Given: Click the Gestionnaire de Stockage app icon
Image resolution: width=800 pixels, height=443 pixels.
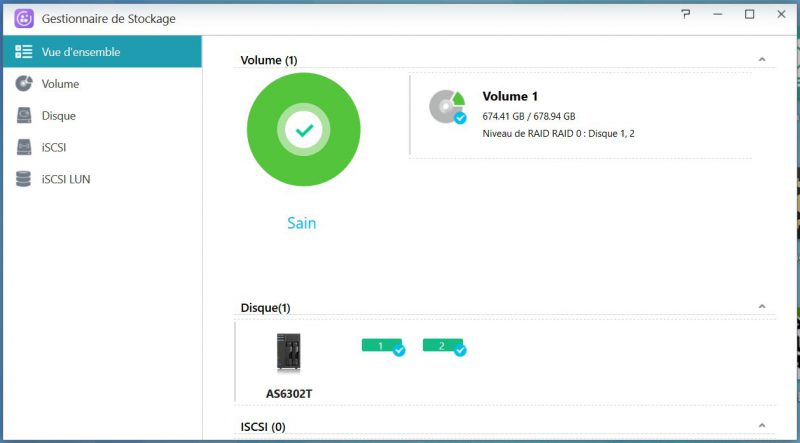Looking at the screenshot, I should pyautogui.click(x=24, y=18).
